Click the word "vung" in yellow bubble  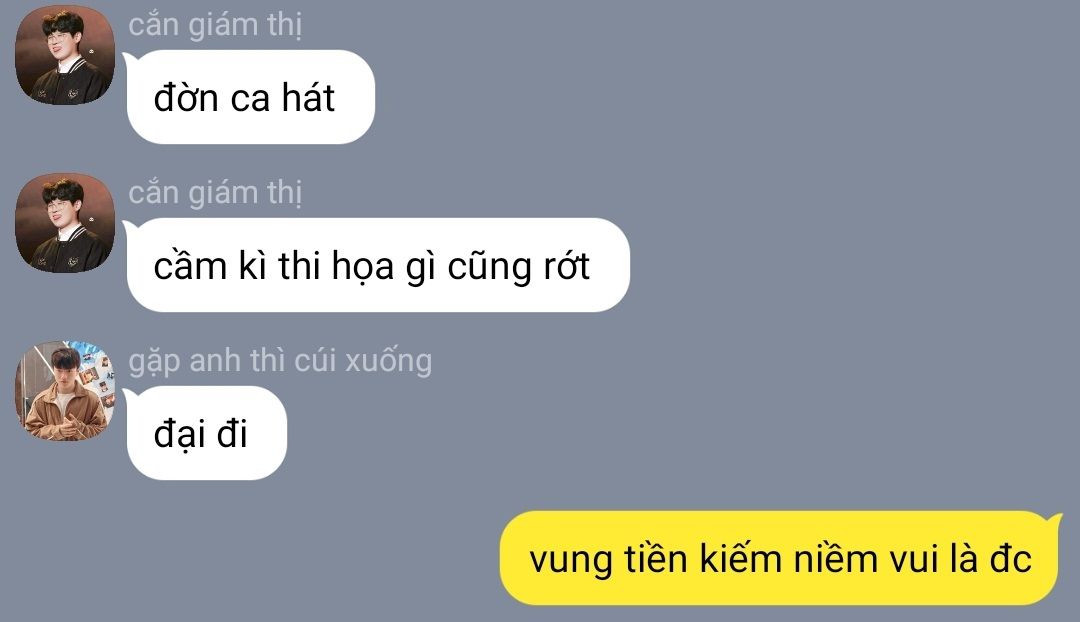(x=571, y=561)
